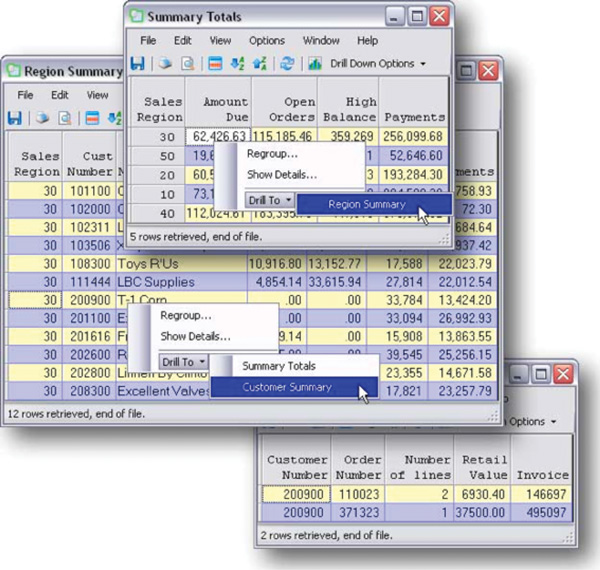
Task: Select Region Summary drill target
Action: 374,204
